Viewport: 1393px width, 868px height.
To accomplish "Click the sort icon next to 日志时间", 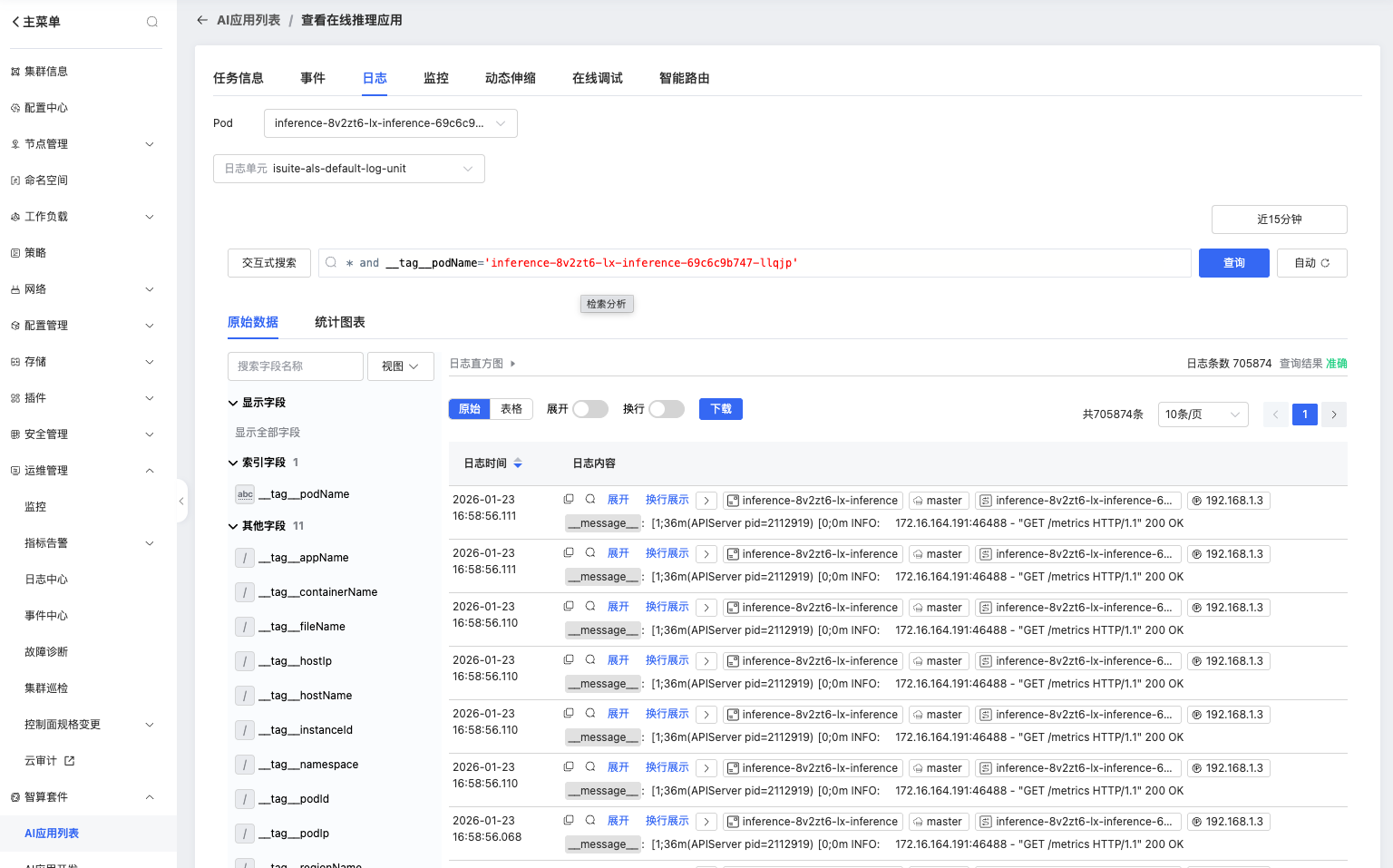I will [x=518, y=463].
